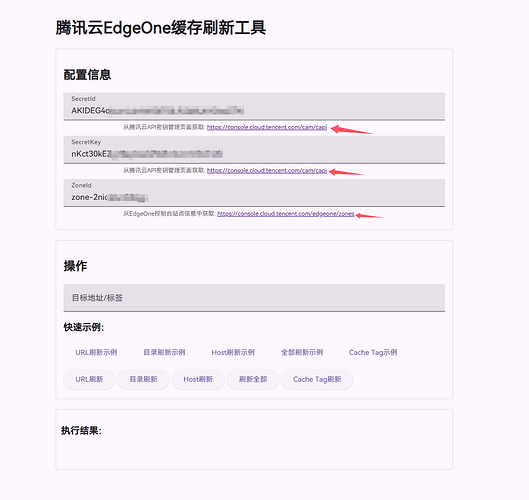The width and height of the screenshot is (529, 500).
Task: Click the 目标地址/标签 input box
Action: 254,298
